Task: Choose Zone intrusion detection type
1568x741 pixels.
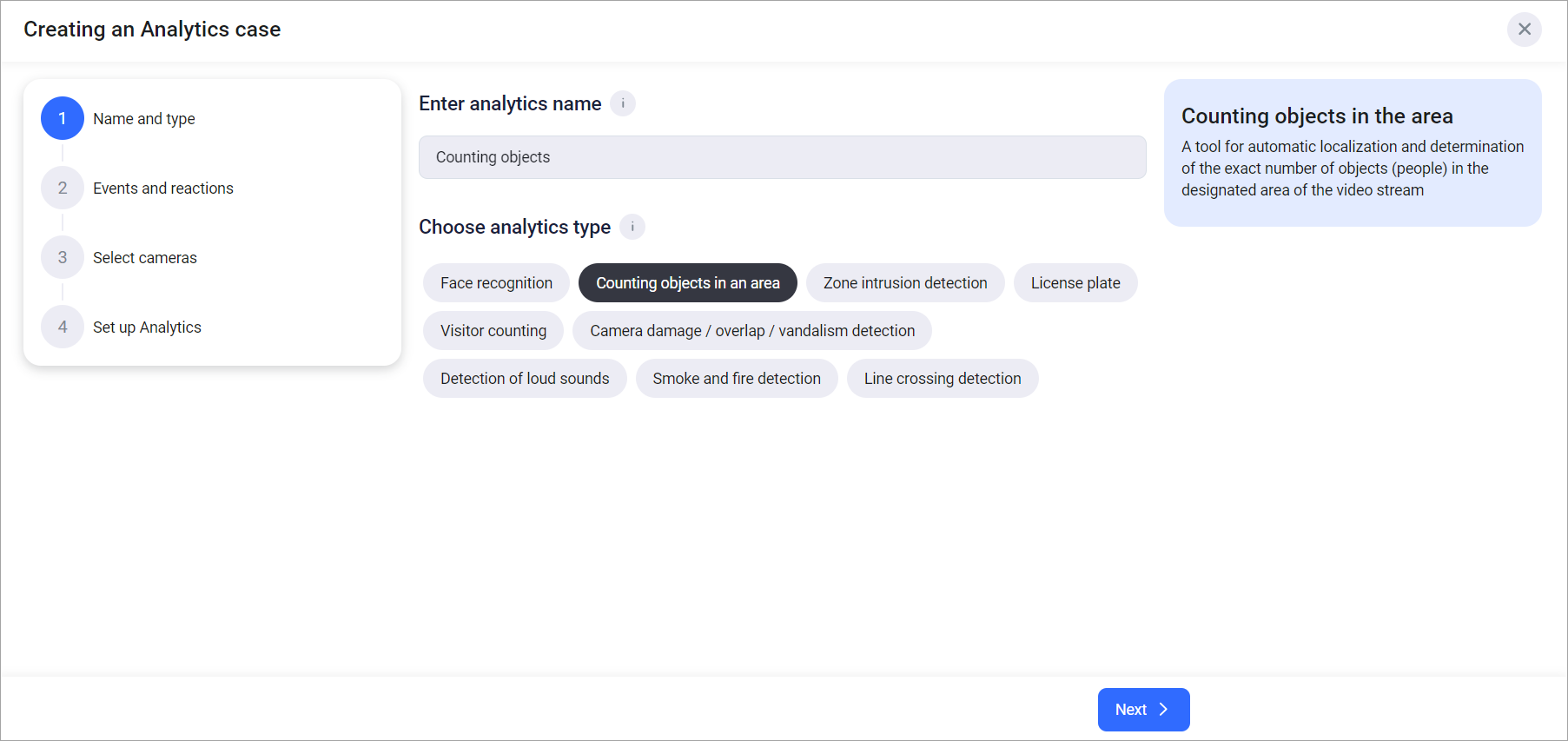Action: coord(904,283)
